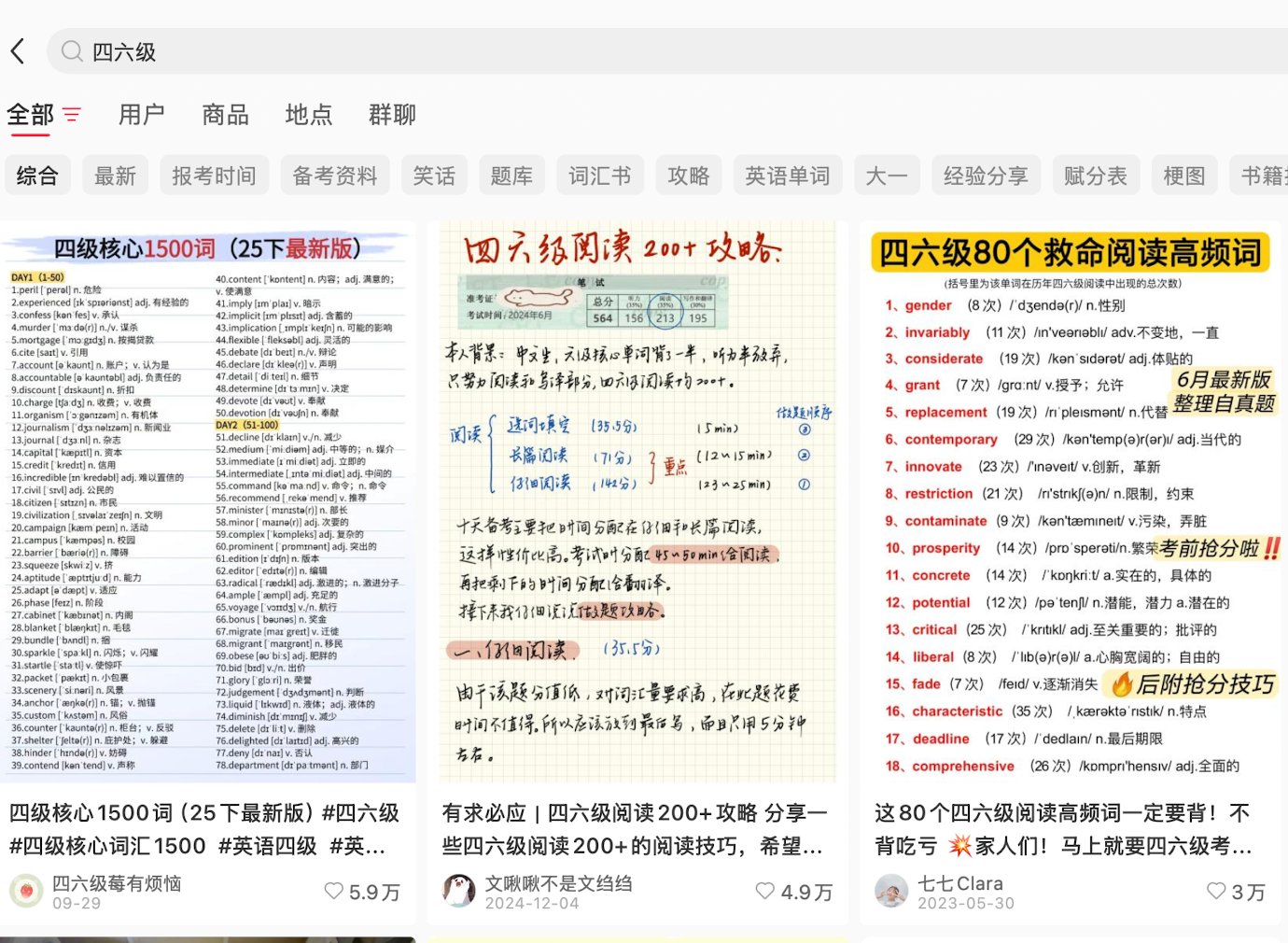The width and height of the screenshot is (1288, 943).
Task: Filter results by 最新
Action: (x=116, y=176)
